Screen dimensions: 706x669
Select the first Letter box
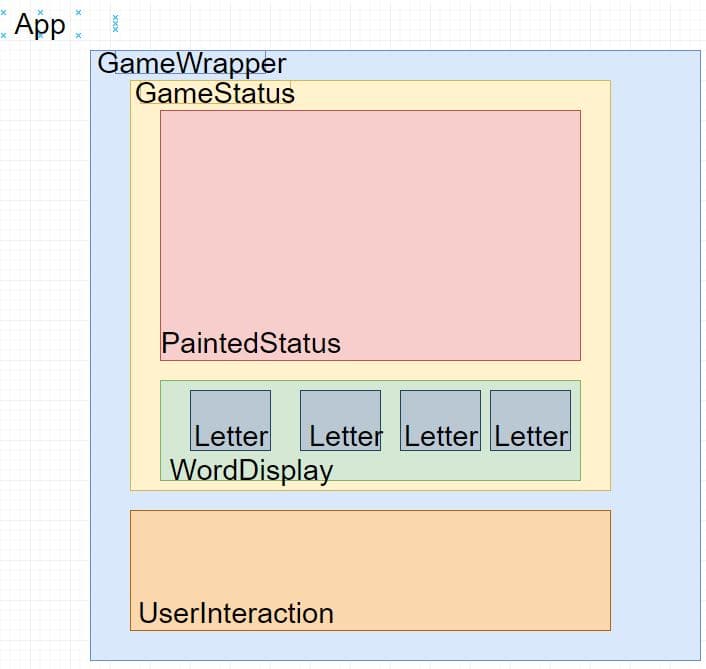click(x=231, y=420)
